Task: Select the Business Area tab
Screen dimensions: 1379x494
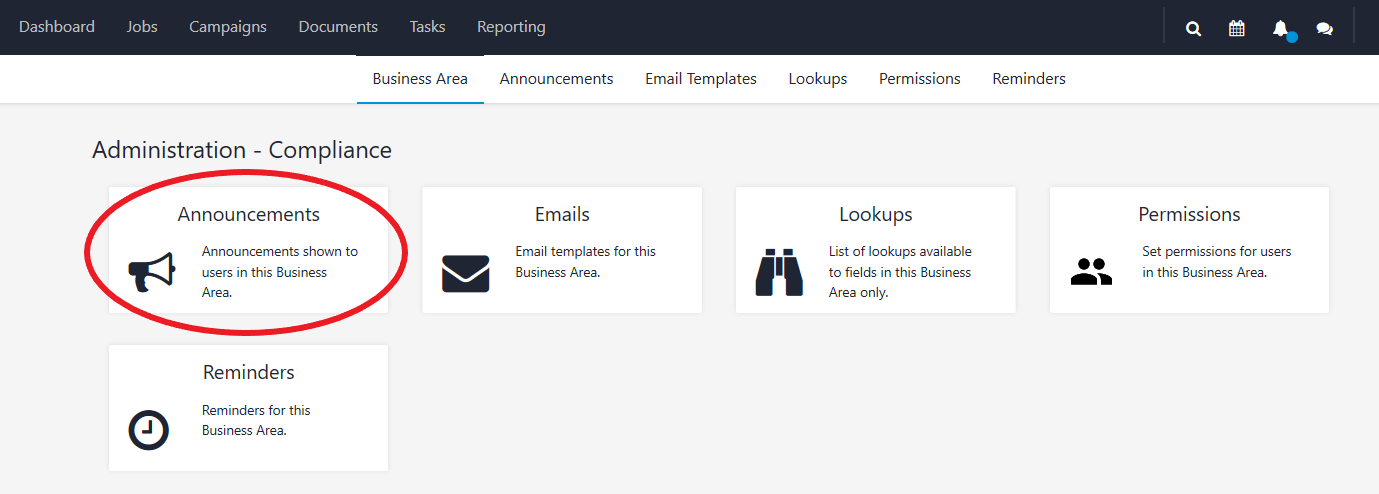Action: pyautogui.click(x=420, y=79)
